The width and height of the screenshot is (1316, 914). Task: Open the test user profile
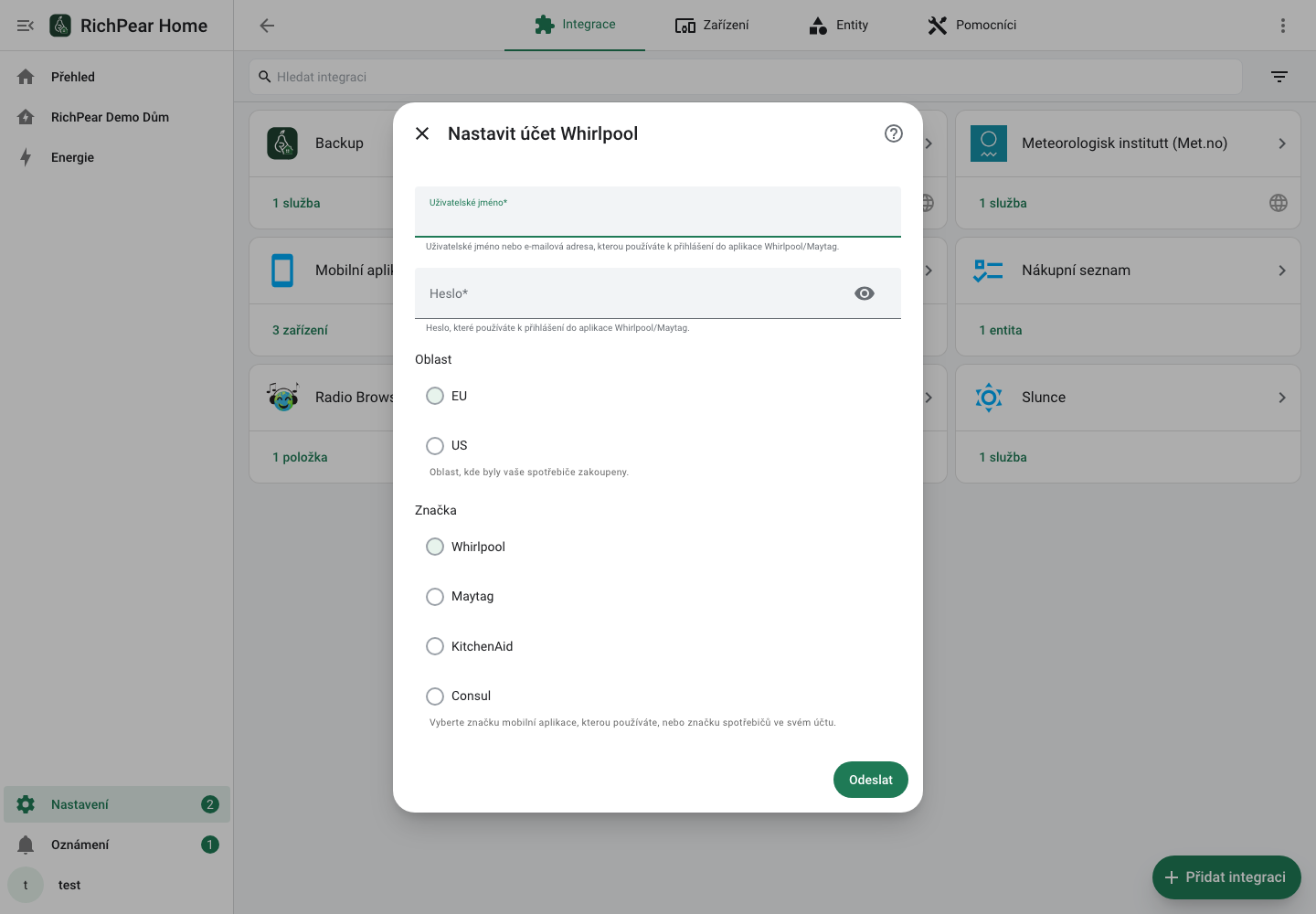pyautogui.click(x=117, y=885)
